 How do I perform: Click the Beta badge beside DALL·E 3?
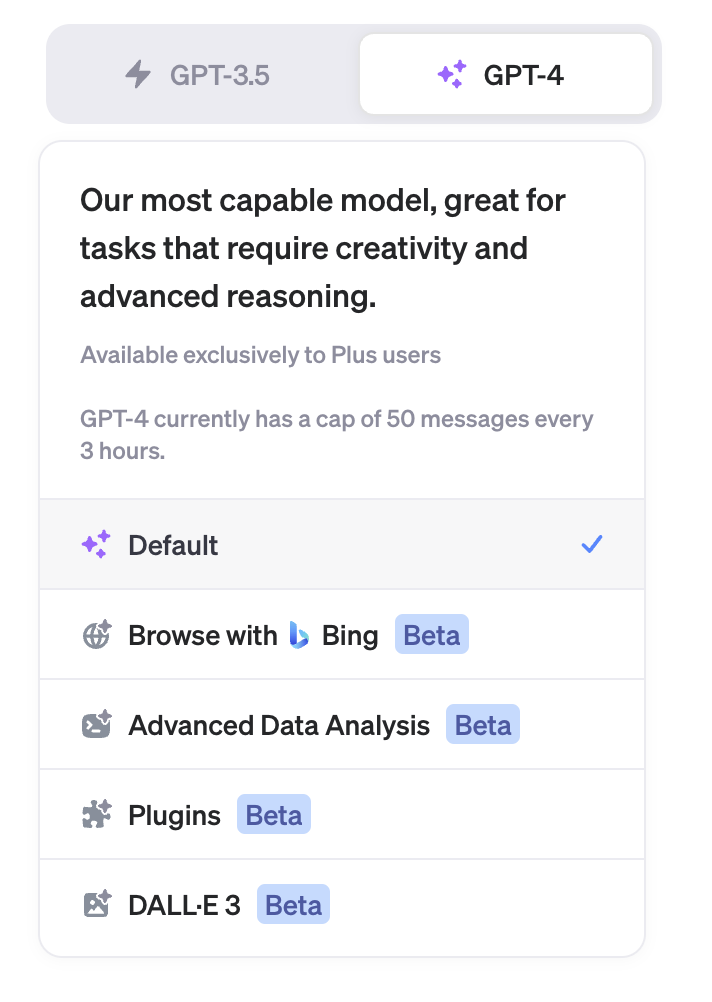pos(294,905)
